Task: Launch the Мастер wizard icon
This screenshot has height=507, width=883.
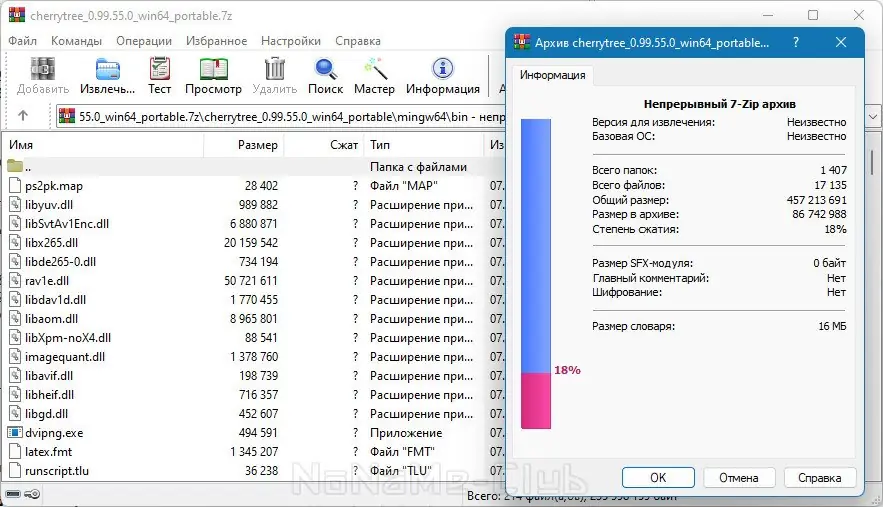Action: (374, 69)
